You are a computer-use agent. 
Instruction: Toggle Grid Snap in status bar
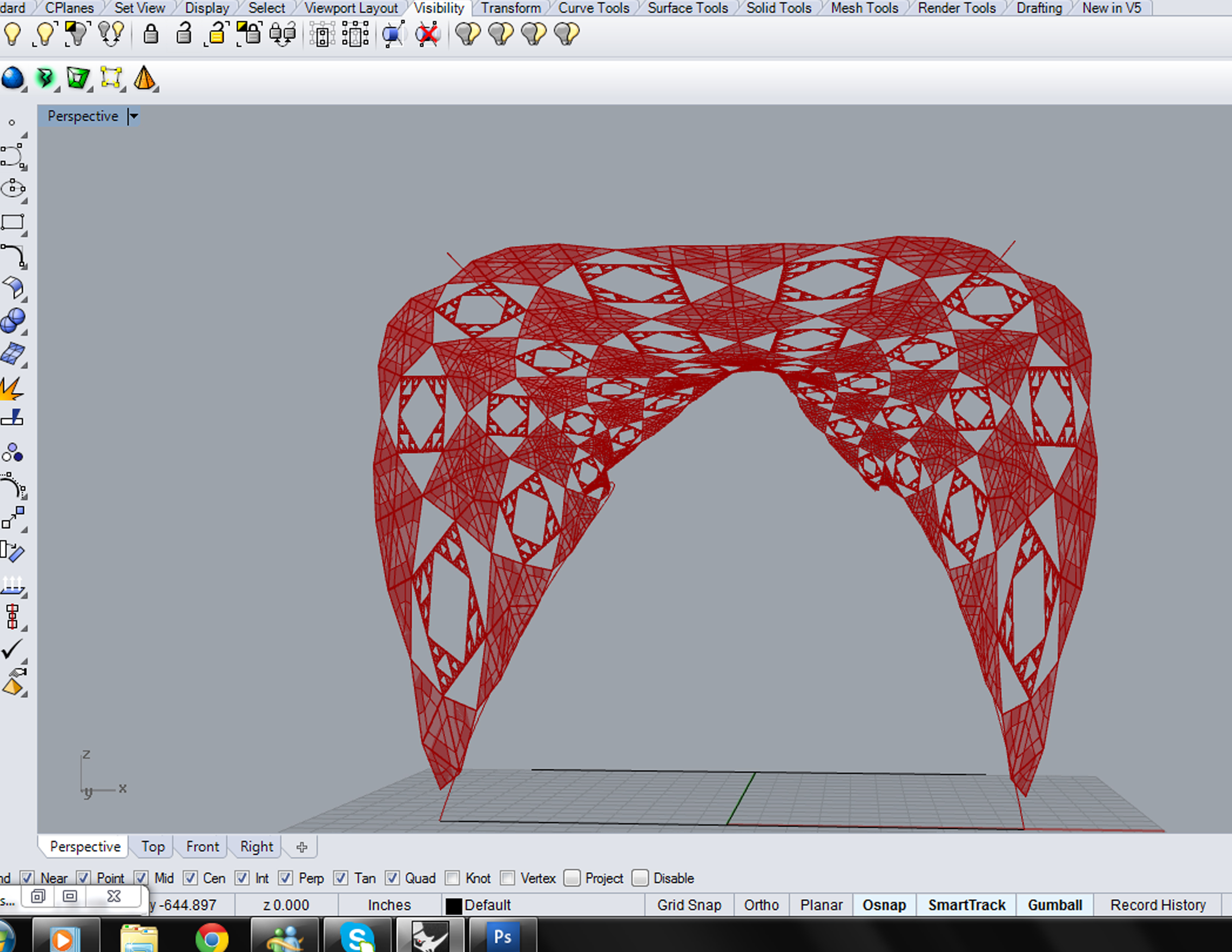tap(689, 905)
